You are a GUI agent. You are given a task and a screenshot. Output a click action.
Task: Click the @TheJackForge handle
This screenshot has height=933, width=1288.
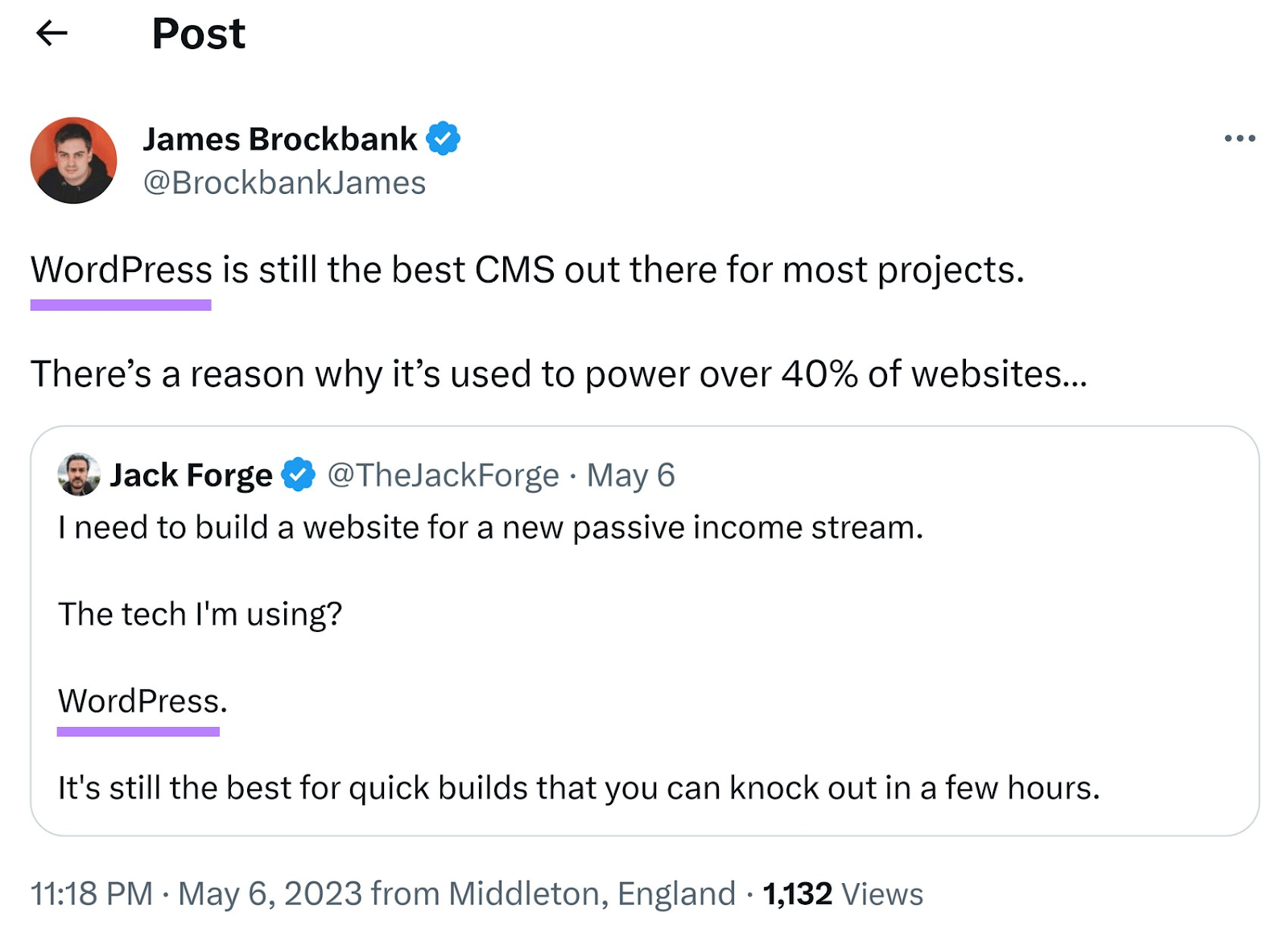pyautogui.click(x=444, y=475)
